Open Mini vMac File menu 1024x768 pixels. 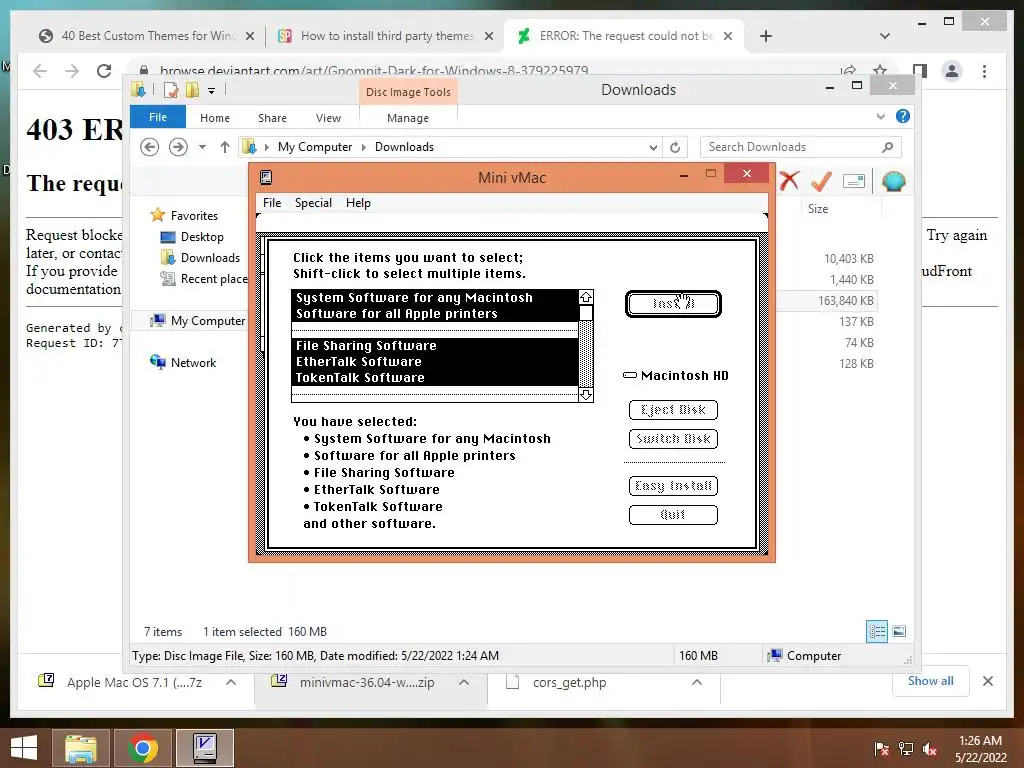point(272,202)
